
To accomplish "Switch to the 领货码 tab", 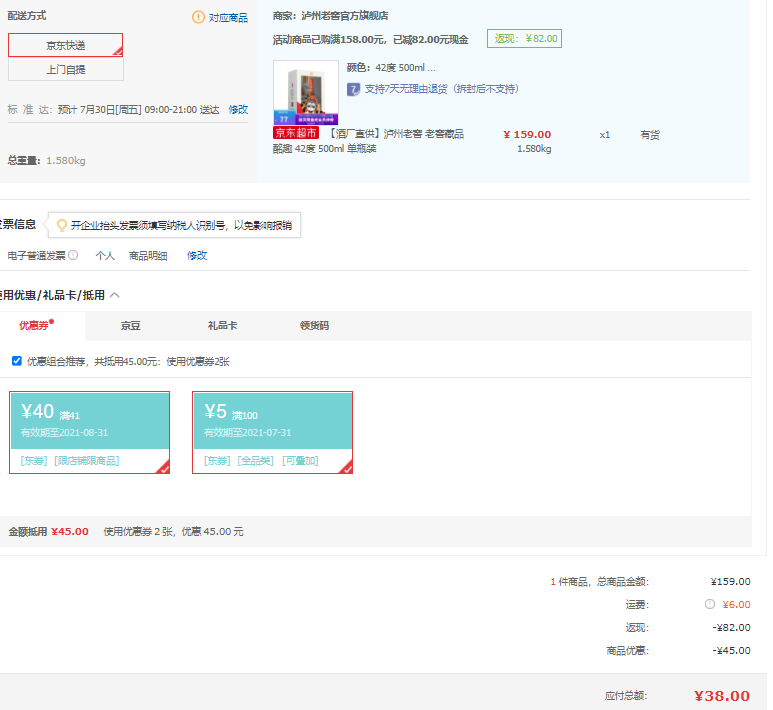I will [x=315, y=325].
